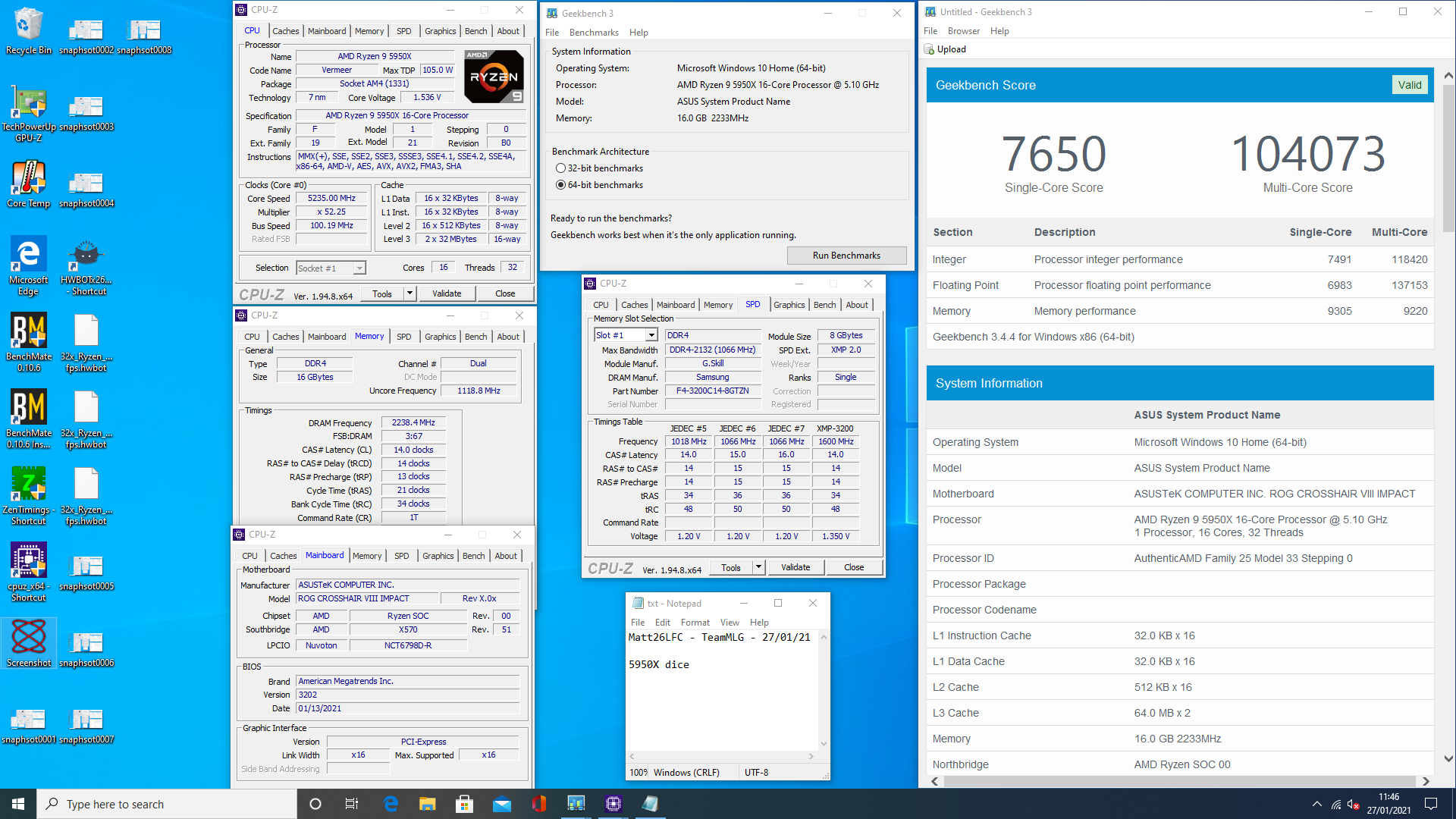Expand Tools dropdown arrow in CPU-Z SPD window
Image resolution: width=1456 pixels, height=819 pixels.
[x=758, y=567]
